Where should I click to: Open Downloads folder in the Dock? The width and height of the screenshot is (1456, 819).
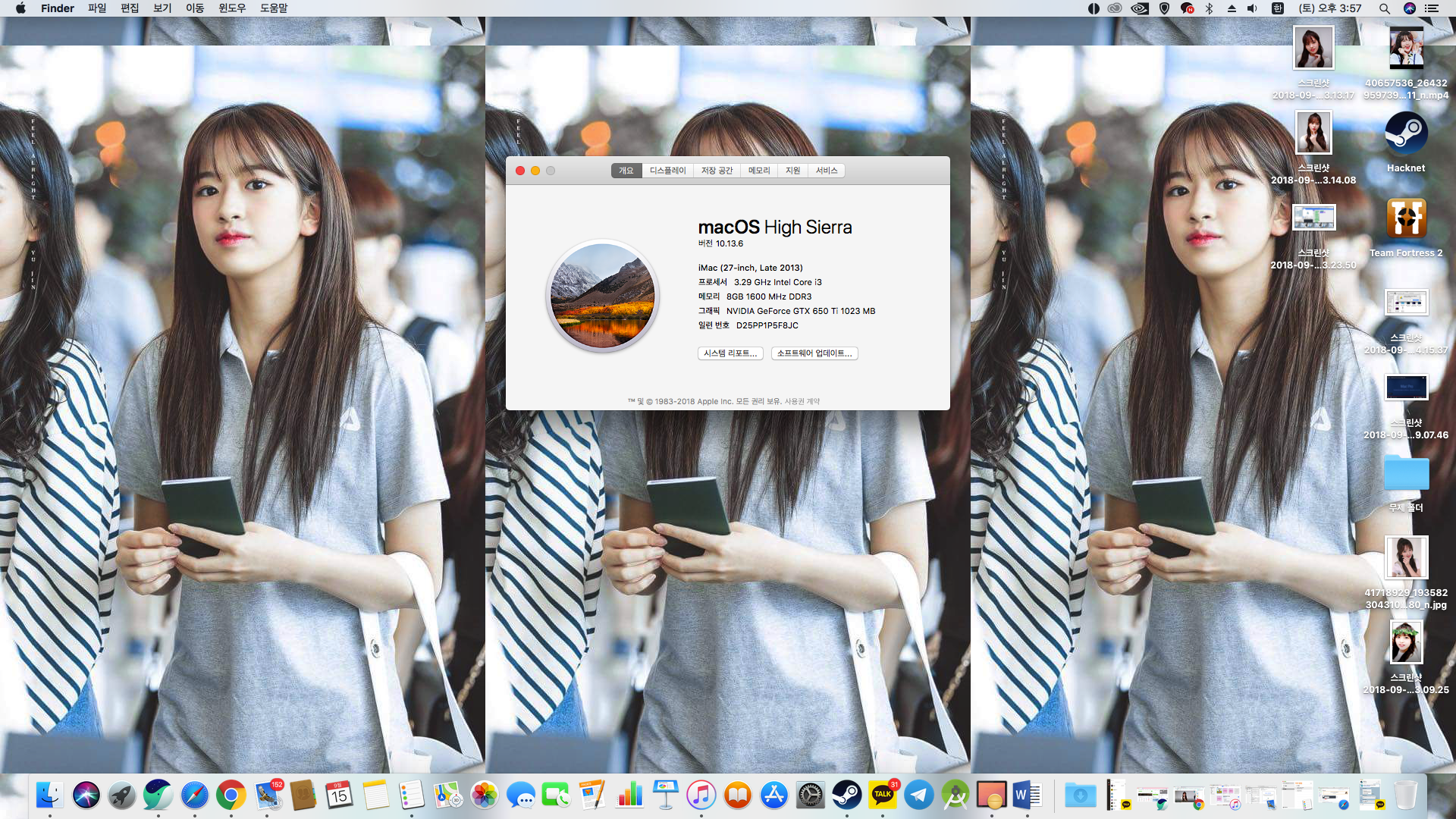coord(1080,795)
